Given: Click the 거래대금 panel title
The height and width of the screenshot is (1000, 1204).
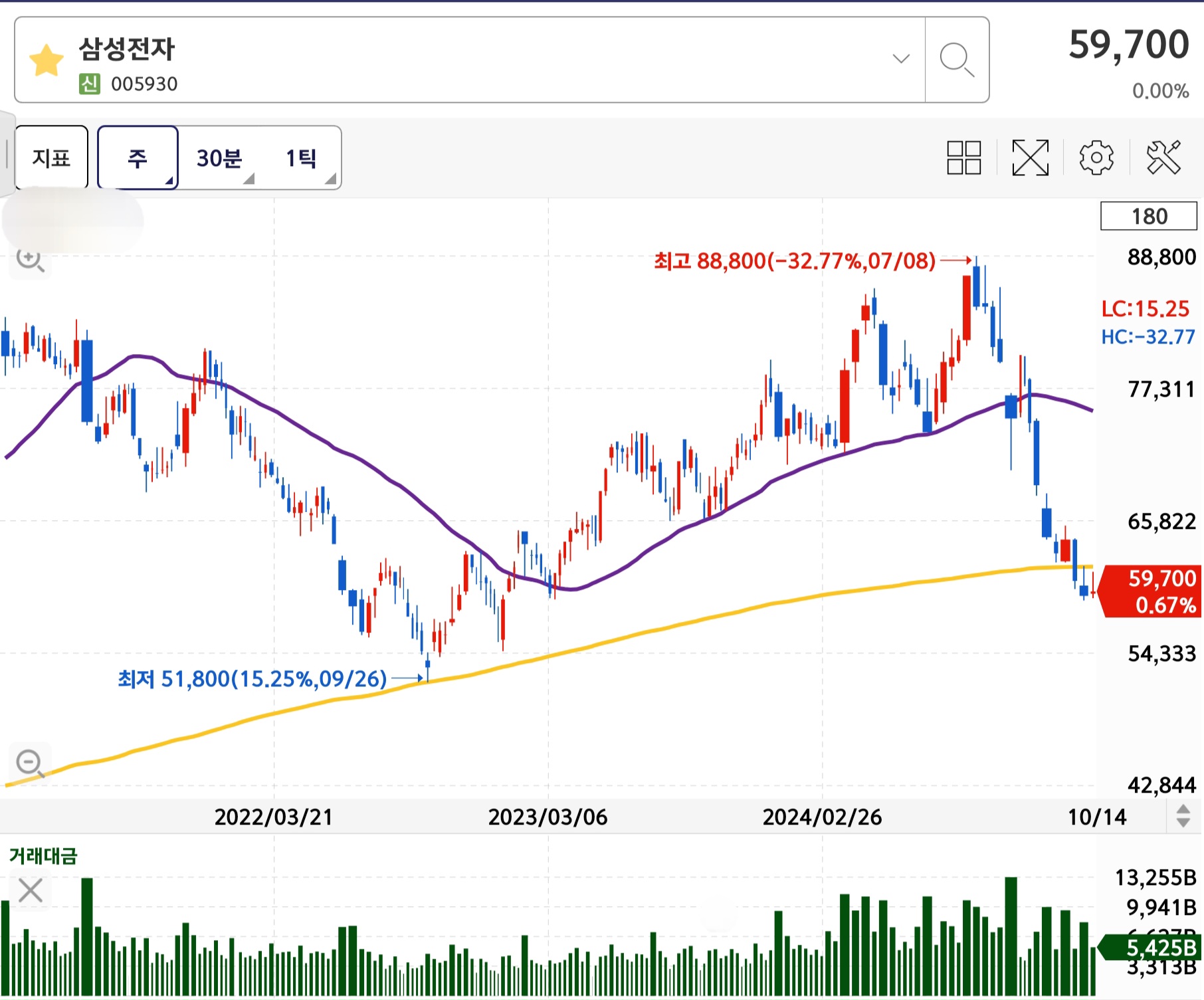Looking at the screenshot, I should 43,856.
